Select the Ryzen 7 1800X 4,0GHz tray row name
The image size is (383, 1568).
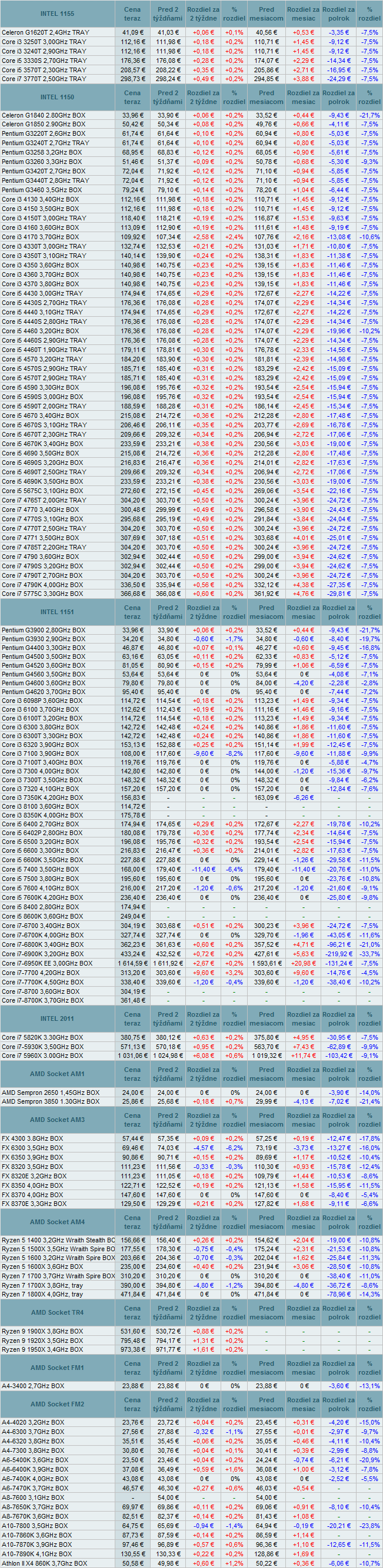coord(42,1294)
